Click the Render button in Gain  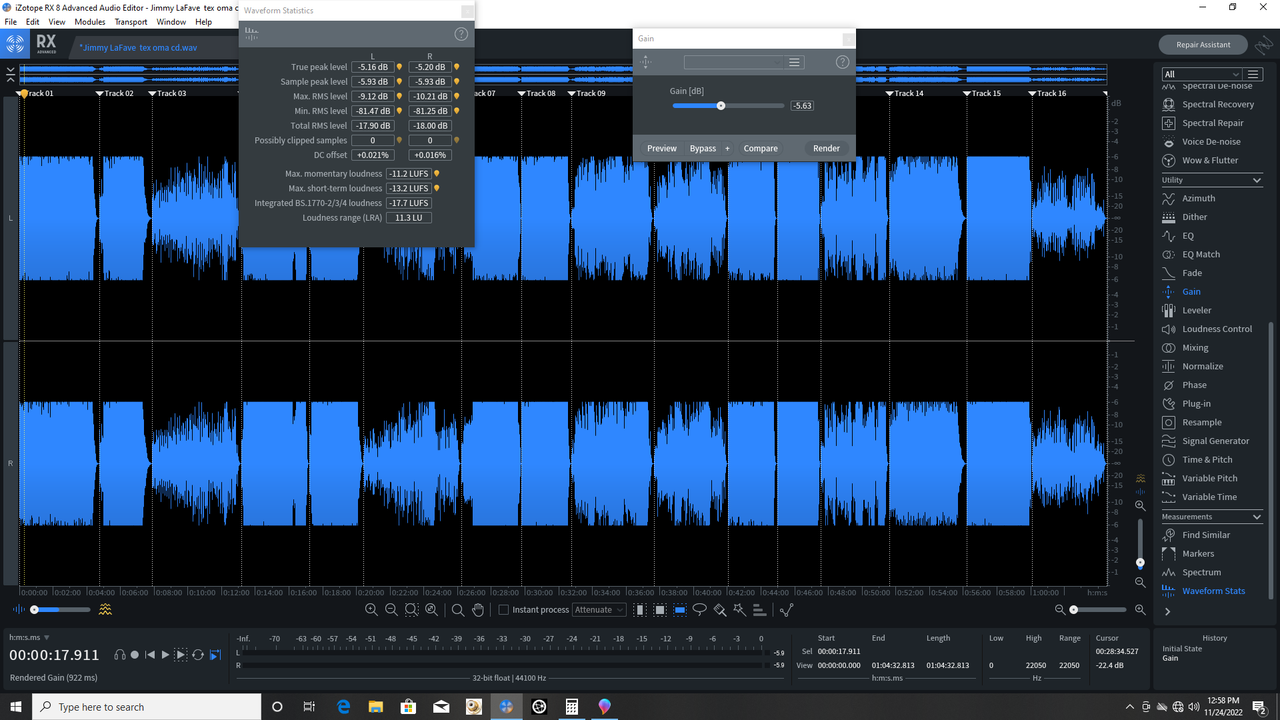coord(826,147)
